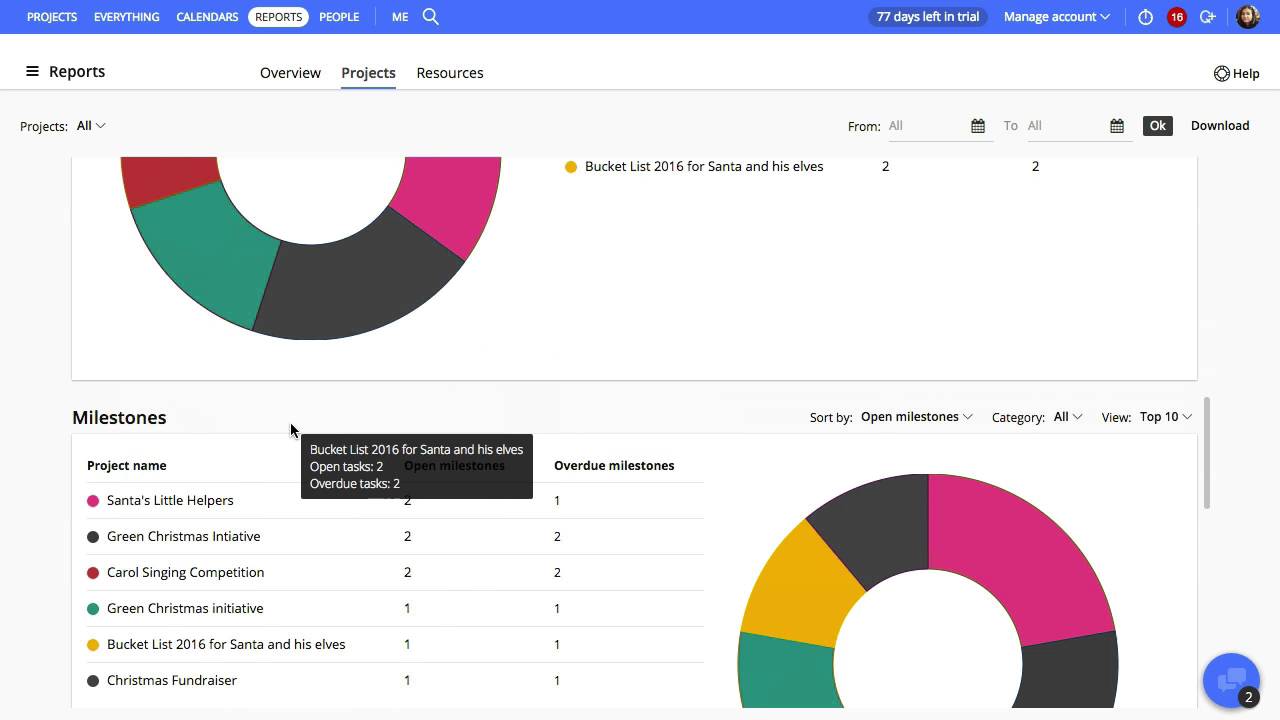The width and height of the screenshot is (1280, 720).
Task: Click the red dot for Carol Singing Competition
Action: pos(93,573)
